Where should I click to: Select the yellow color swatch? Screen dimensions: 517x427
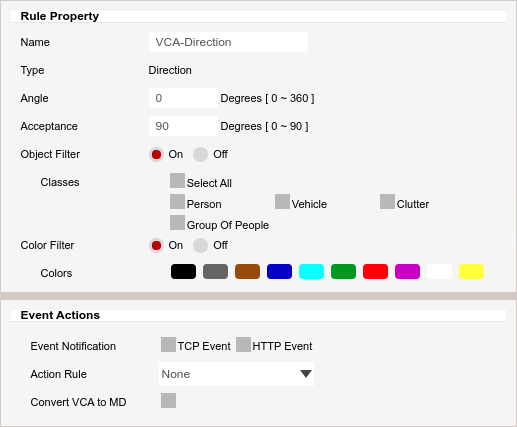tap(471, 271)
